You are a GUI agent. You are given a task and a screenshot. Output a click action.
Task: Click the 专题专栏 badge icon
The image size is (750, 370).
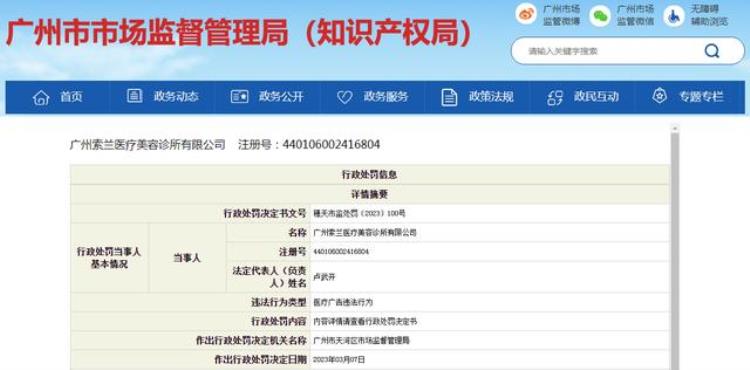tap(660, 96)
